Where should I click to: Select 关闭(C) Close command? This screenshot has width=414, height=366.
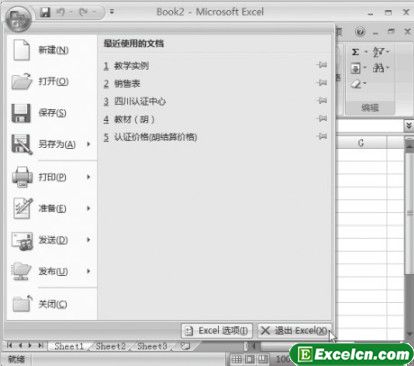pyautogui.click(x=52, y=304)
